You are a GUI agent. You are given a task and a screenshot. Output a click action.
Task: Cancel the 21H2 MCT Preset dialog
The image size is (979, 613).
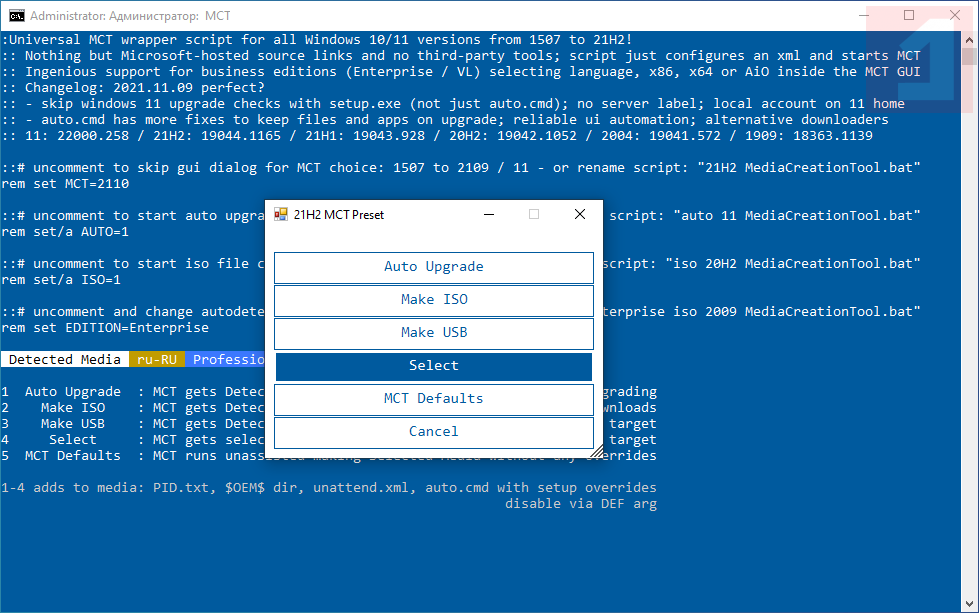(433, 432)
